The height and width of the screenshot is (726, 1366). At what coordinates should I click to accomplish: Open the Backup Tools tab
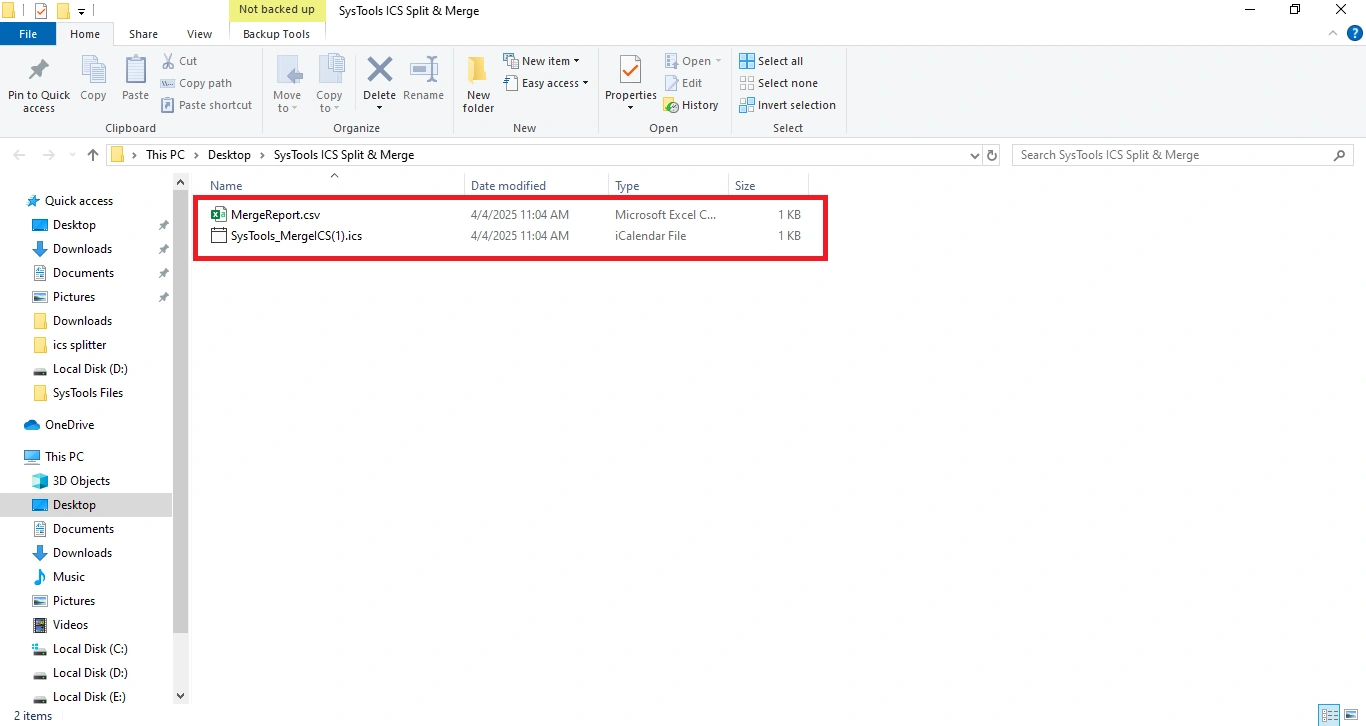point(276,34)
